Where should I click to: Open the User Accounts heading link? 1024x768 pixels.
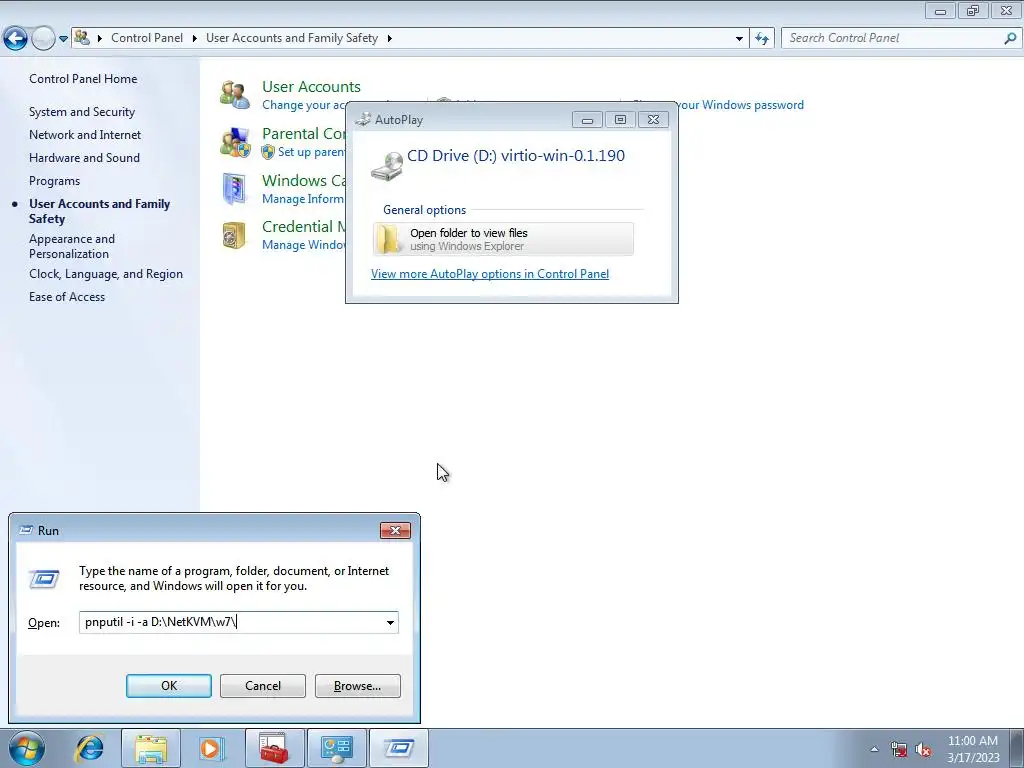point(311,86)
